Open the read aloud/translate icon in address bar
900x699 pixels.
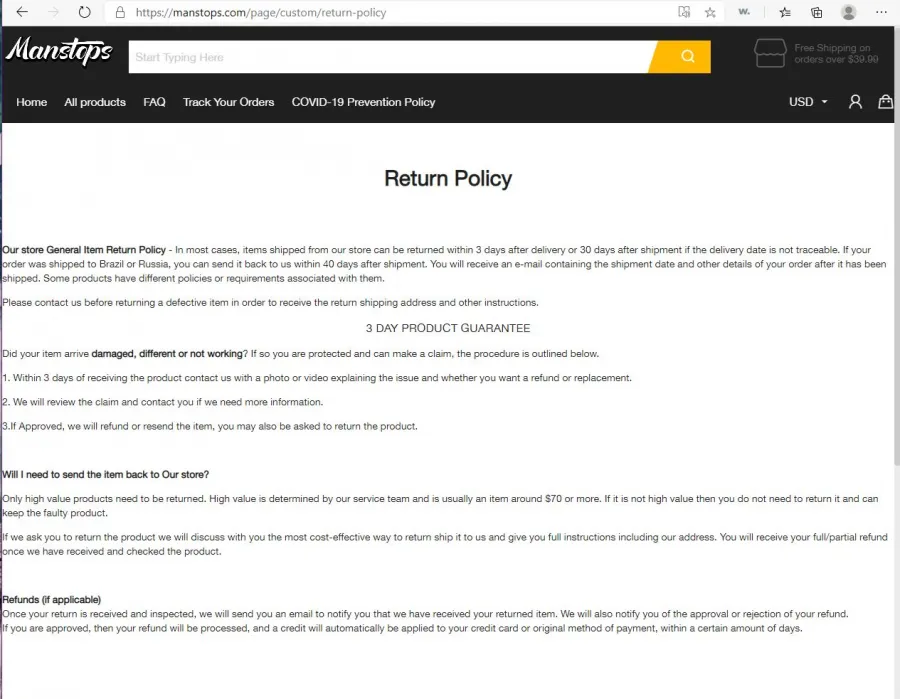click(684, 12)
